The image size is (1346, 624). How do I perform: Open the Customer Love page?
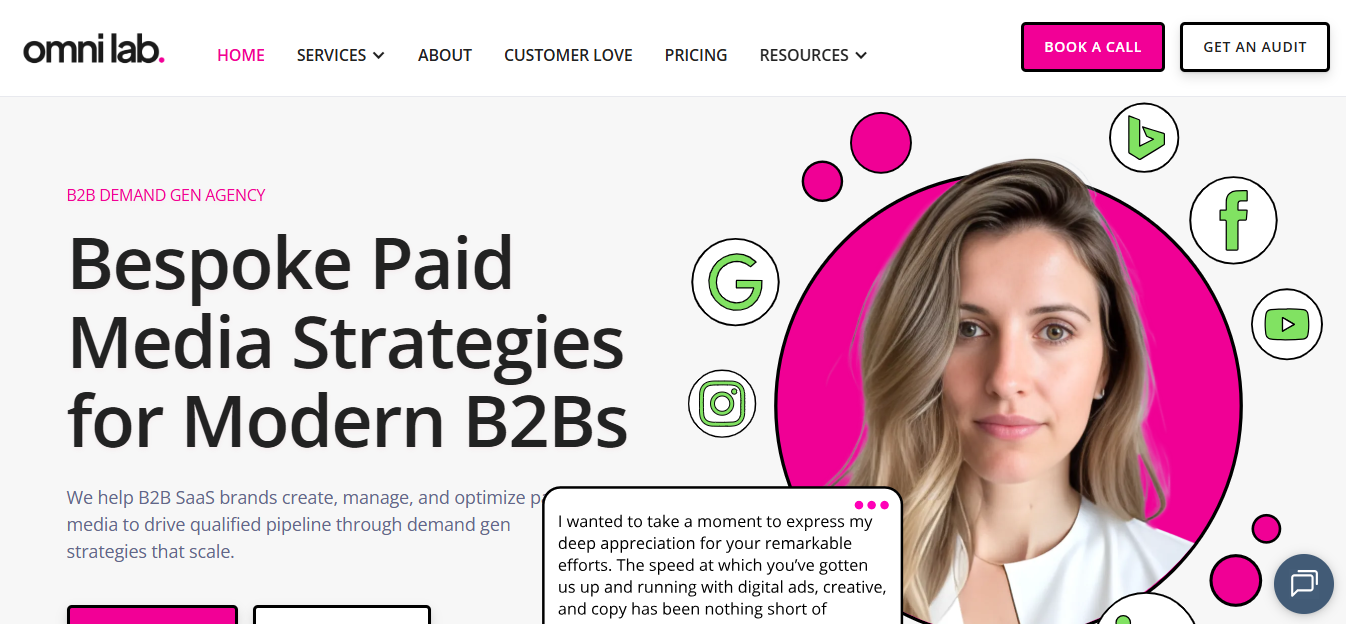click(x=568, y=55)
